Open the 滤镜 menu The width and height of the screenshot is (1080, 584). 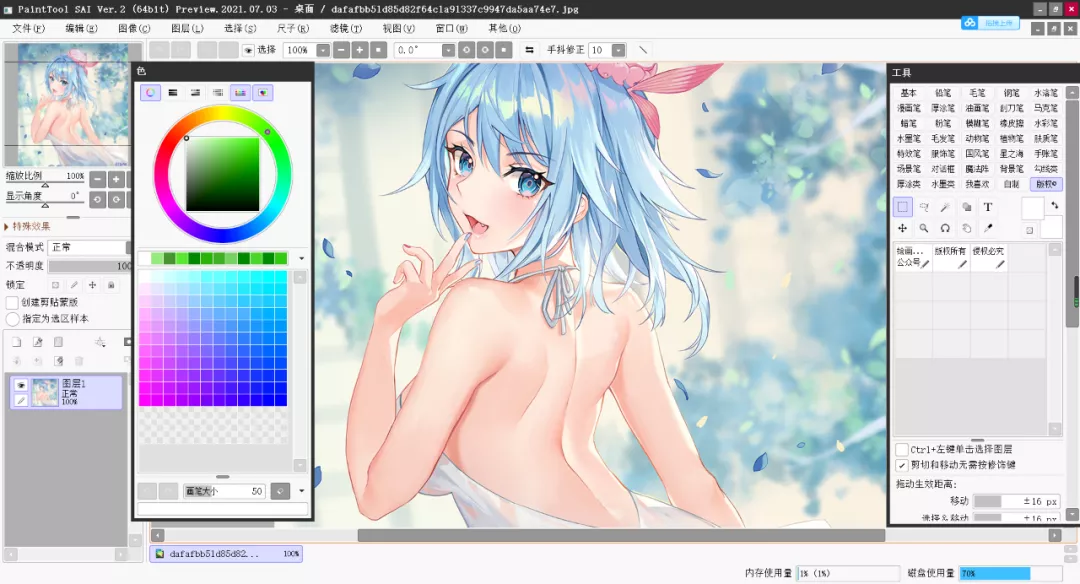tap(346, 28)
